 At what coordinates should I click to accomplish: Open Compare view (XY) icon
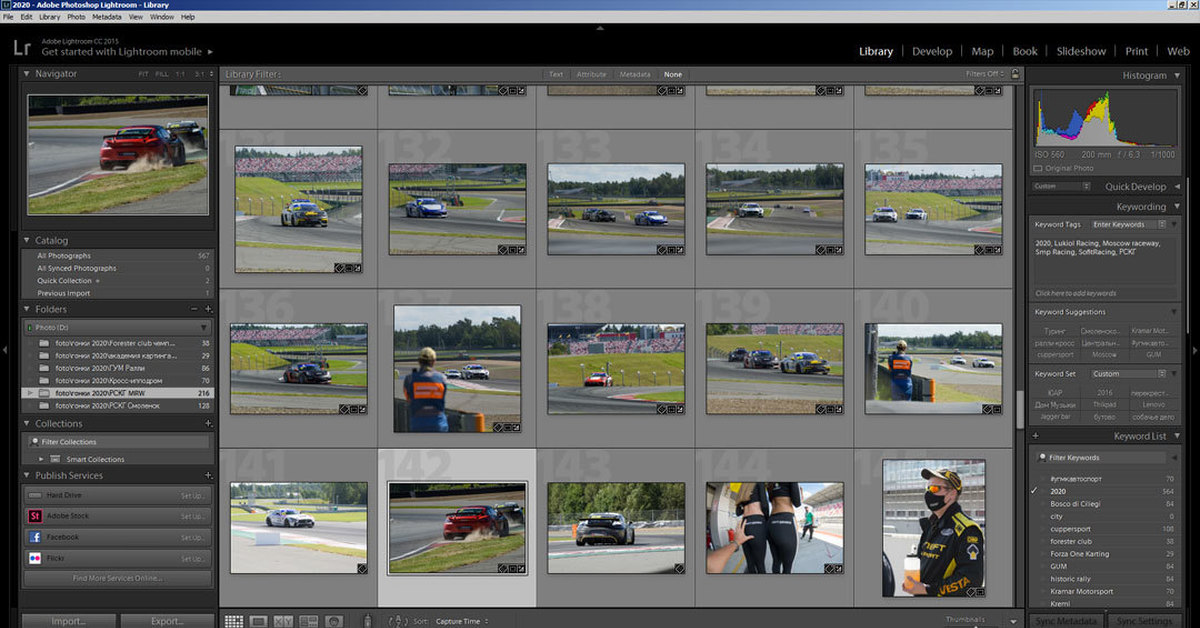(283, 621)
